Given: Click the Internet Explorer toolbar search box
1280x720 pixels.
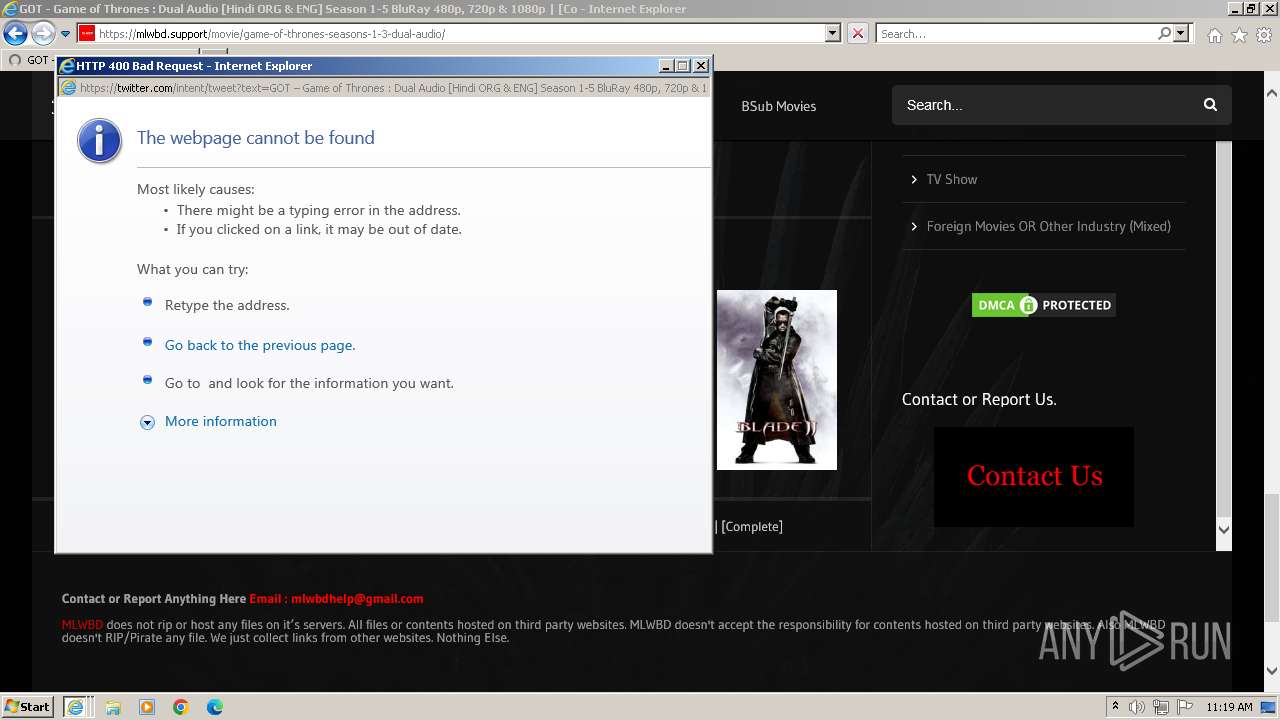Looking at the screenshot, I should (x=1016, y=34).
